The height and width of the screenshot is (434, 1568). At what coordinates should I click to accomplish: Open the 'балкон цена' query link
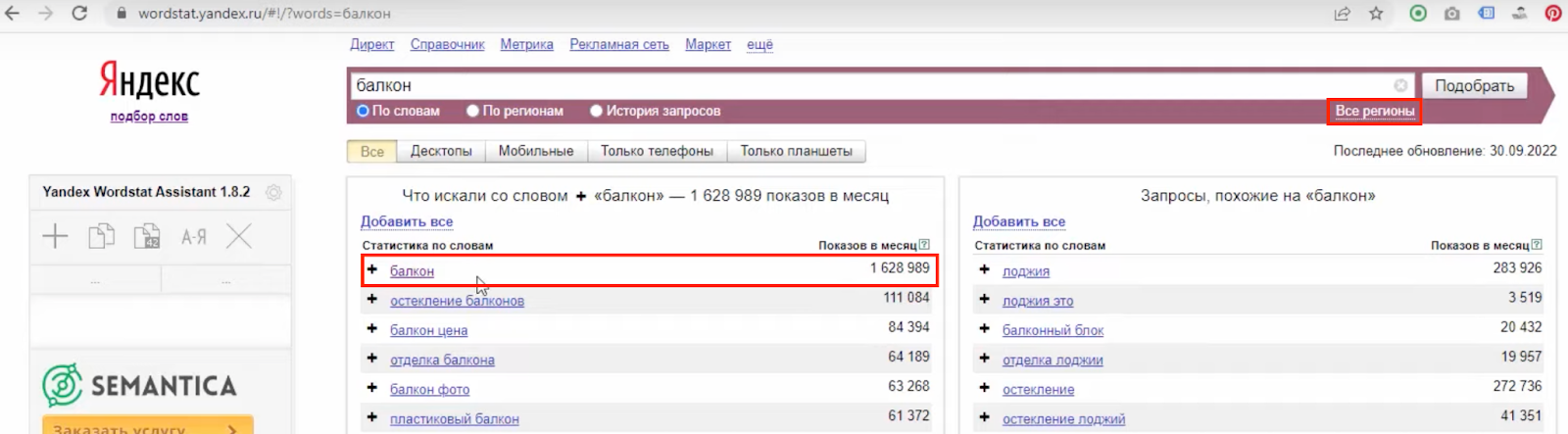point(428,331)
